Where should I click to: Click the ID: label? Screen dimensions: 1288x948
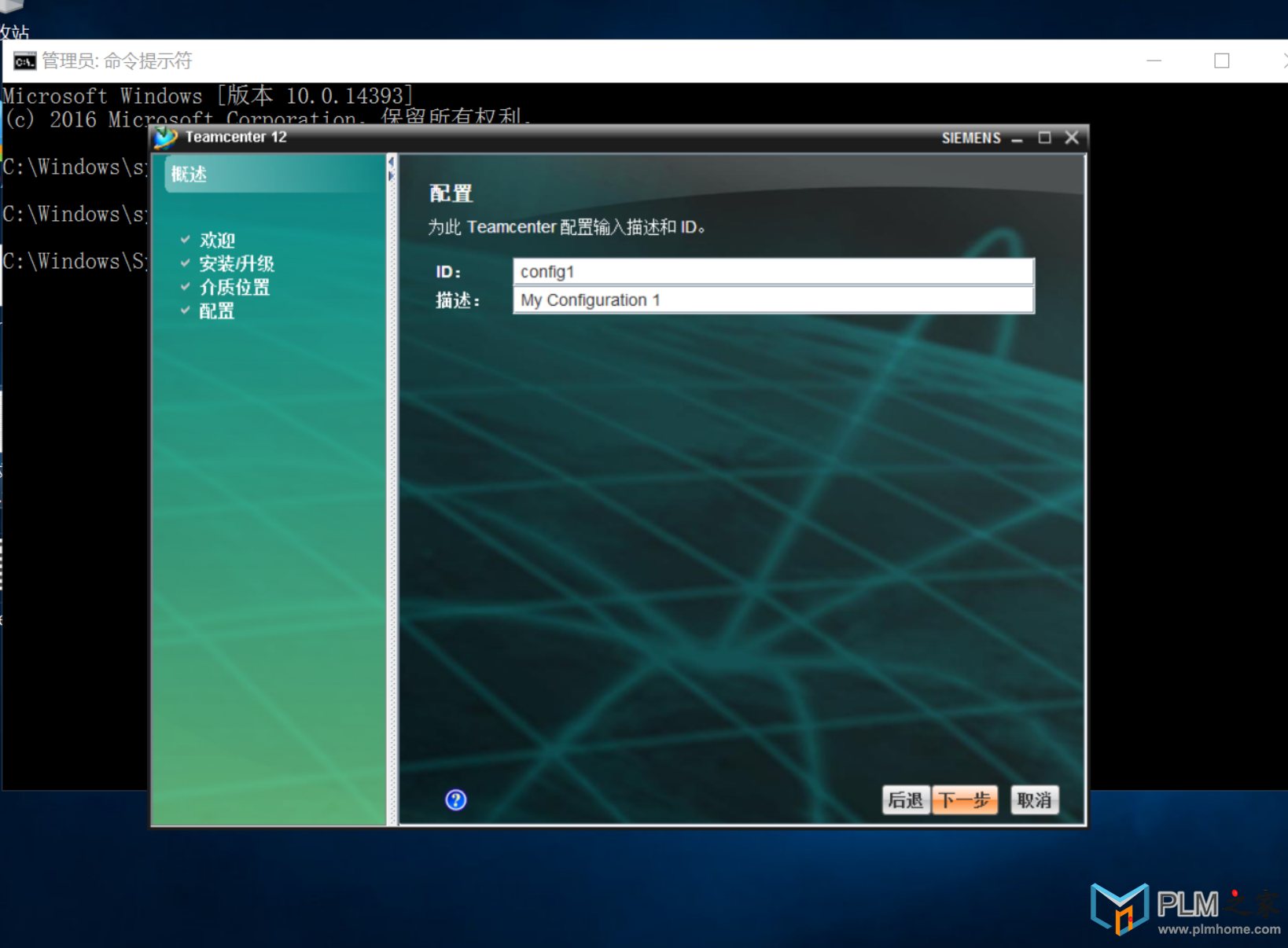coord(448,272)
